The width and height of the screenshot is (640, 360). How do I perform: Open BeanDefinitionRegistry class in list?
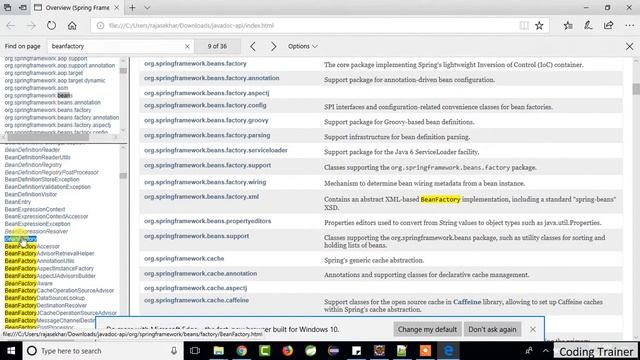tap(33, 164)
